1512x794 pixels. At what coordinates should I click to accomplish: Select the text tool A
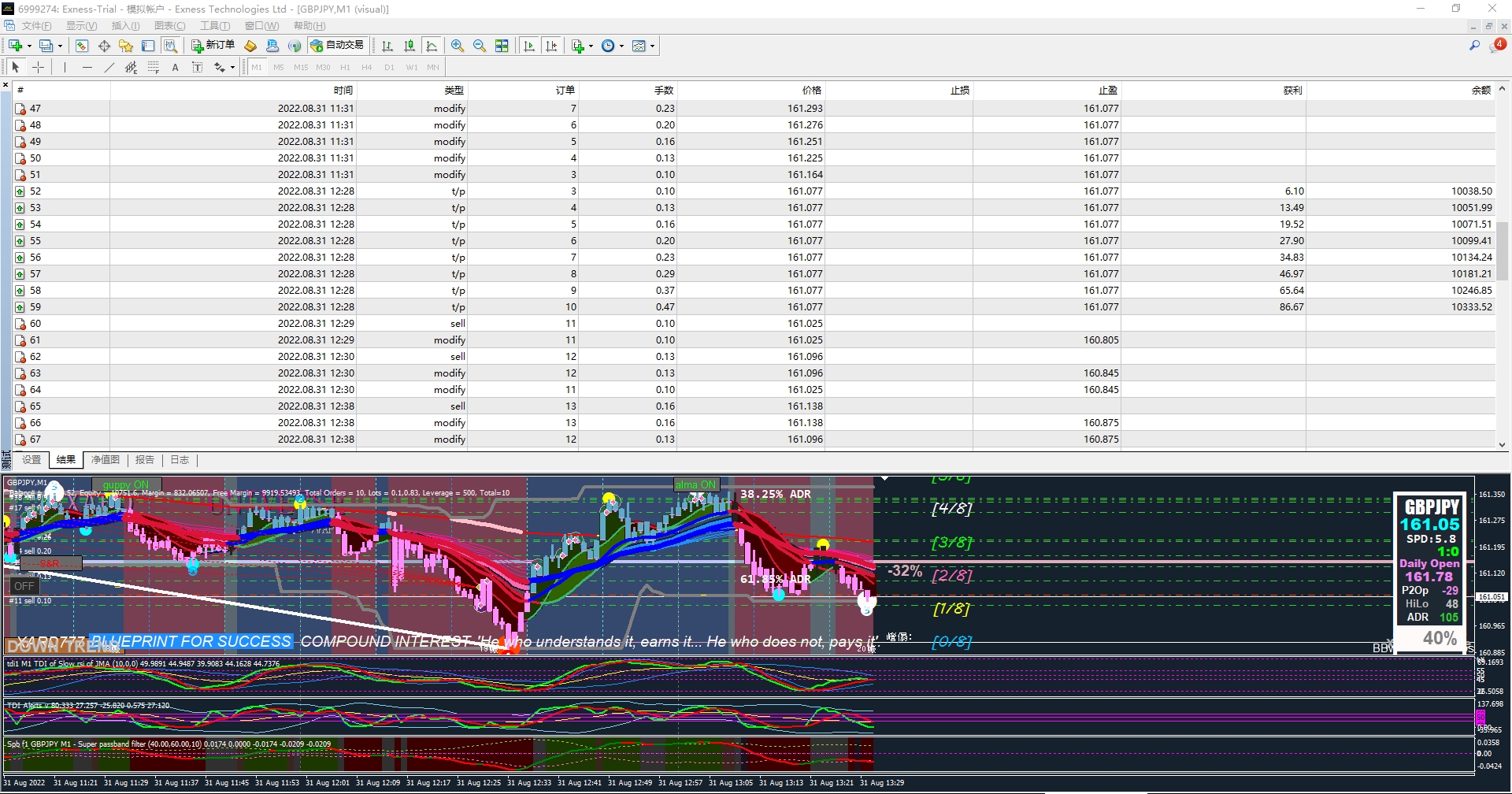[175, 68]
